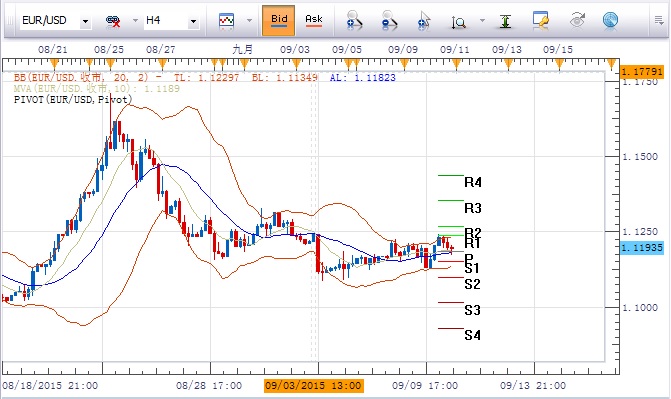Screen dimensions: 671x399
Task: Click the AL: 1.11823 value text
Action: [362, 77]
